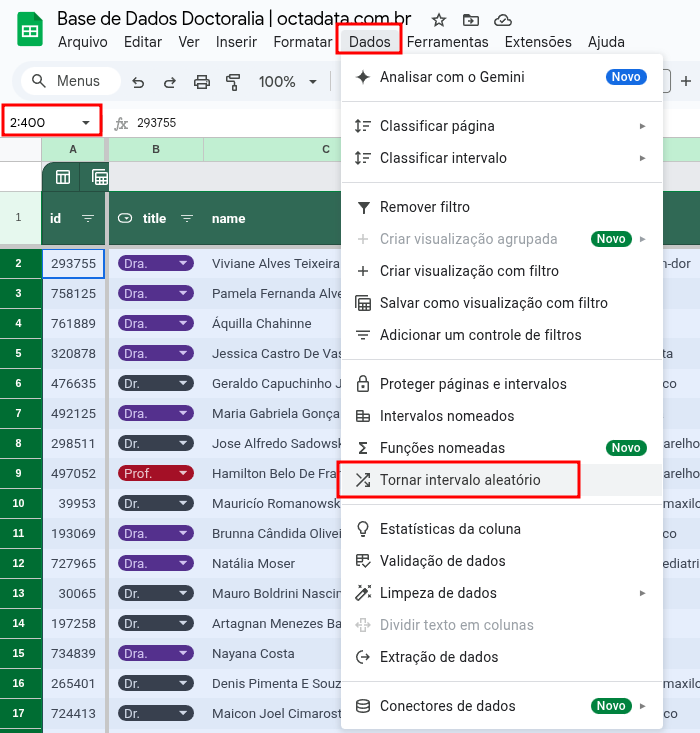Select Funções nomeadas
Screen dimensions: 700x733
pyautogui.click(x=502, y=448)
